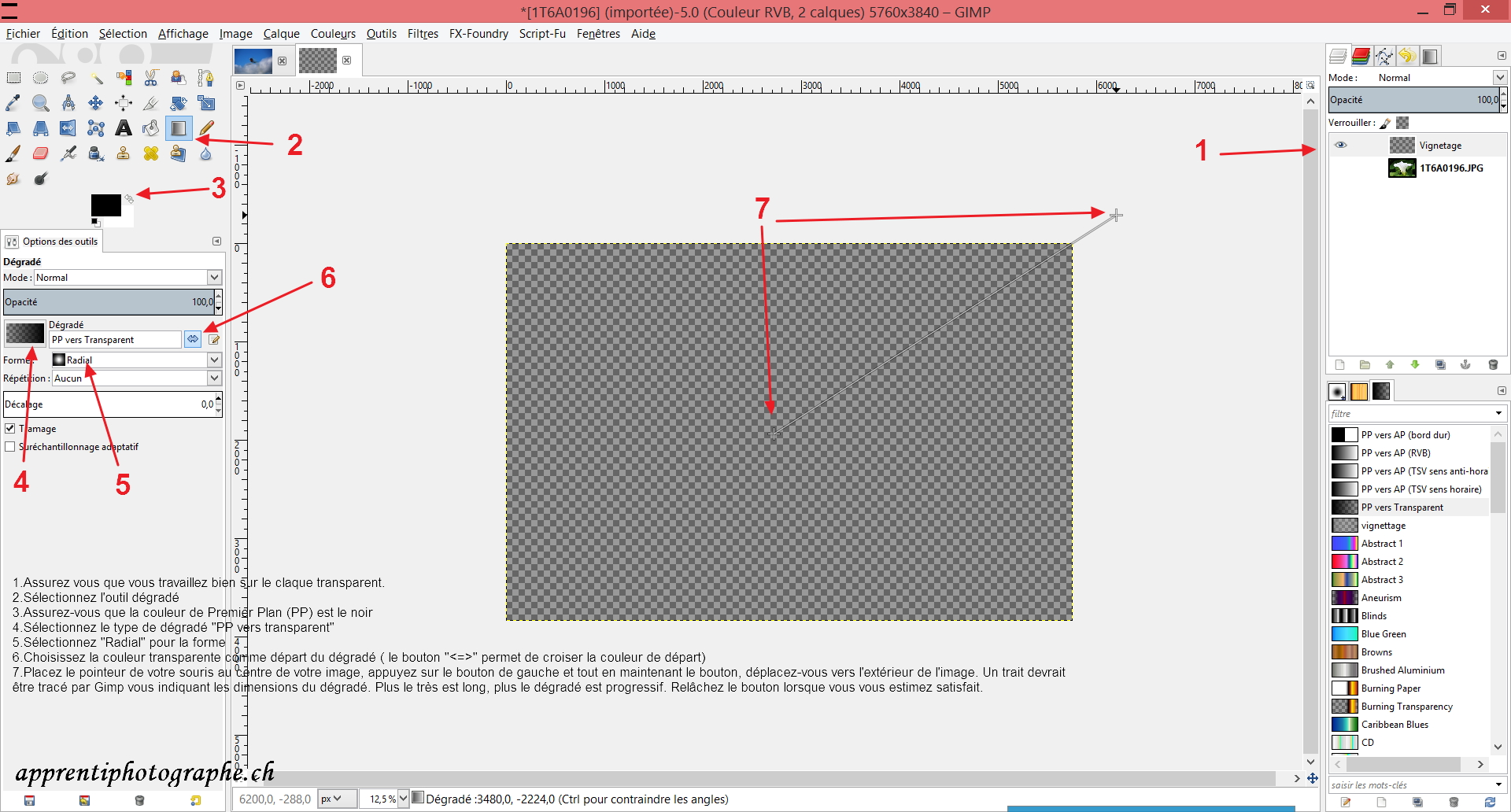Select the Fuzzy Select magic wand tool
This screenshot has width=1511, height=812.
pyautogui.click(x=96, y=78)
